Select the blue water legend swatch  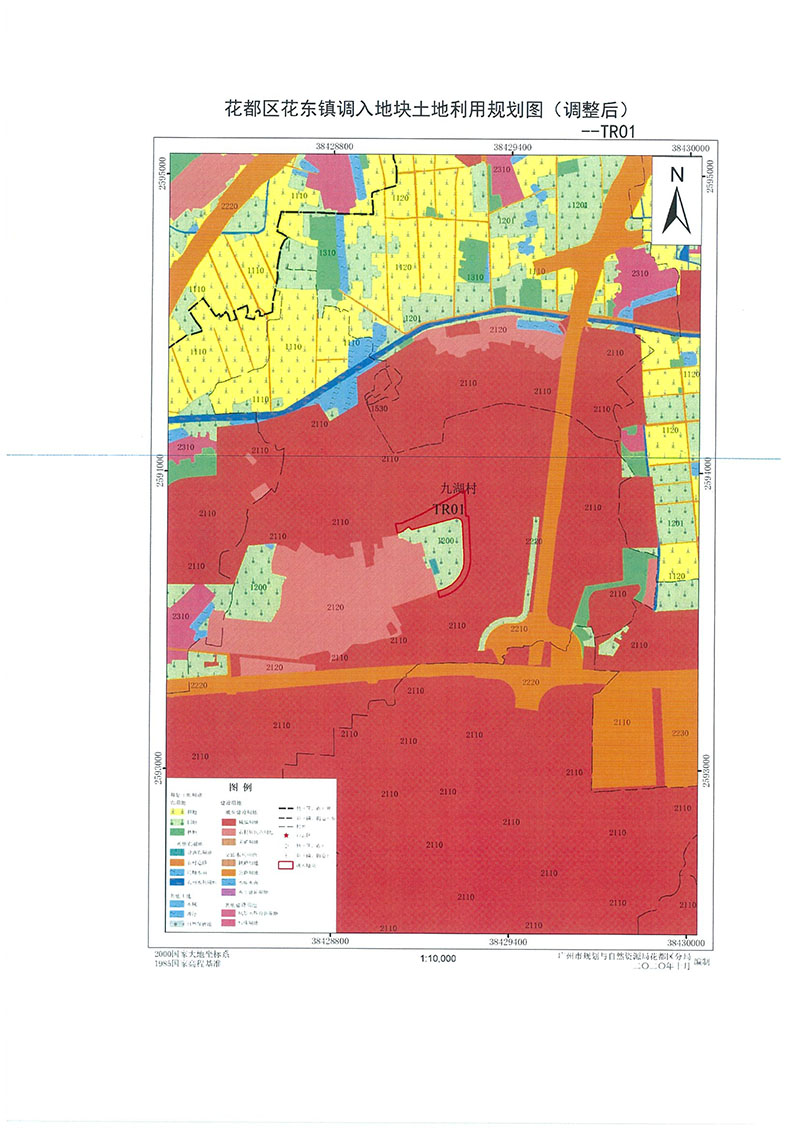227,882
